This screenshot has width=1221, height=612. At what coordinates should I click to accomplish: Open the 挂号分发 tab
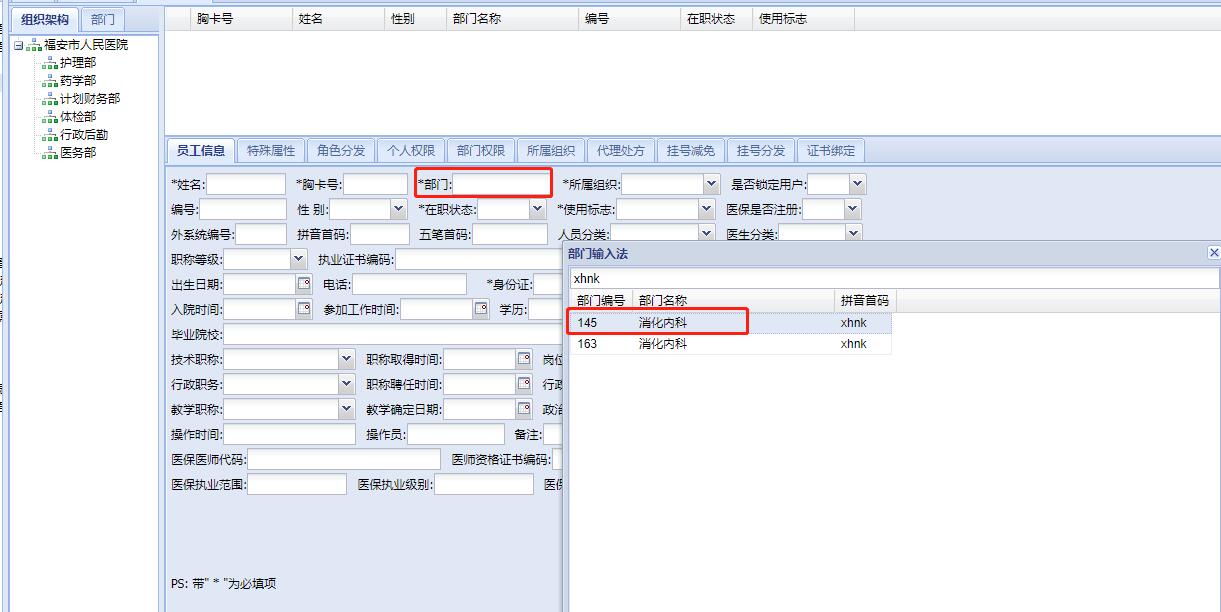761,151
